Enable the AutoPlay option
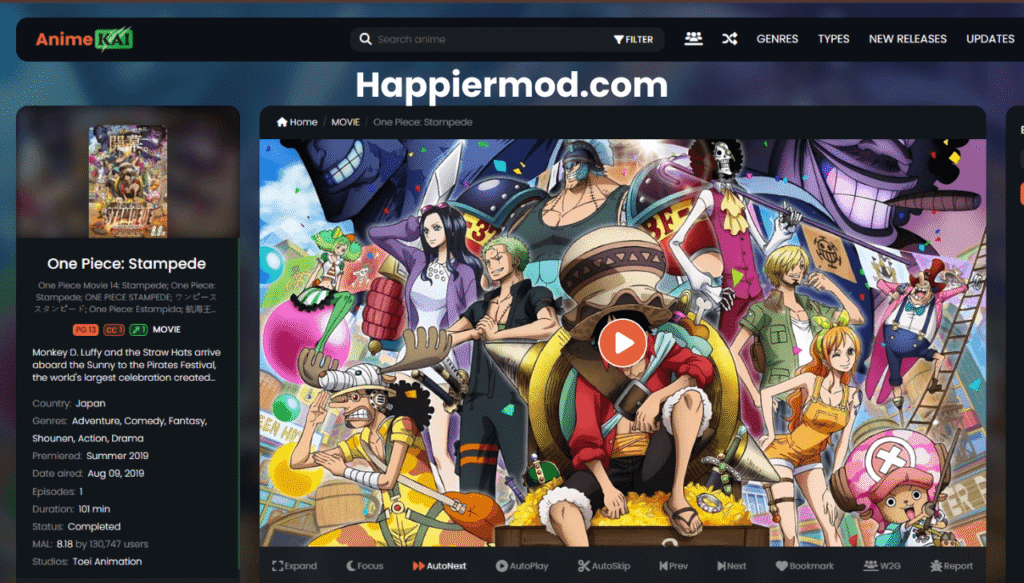This screenshot has height=583, width=1024. click(x=522, y=566)
